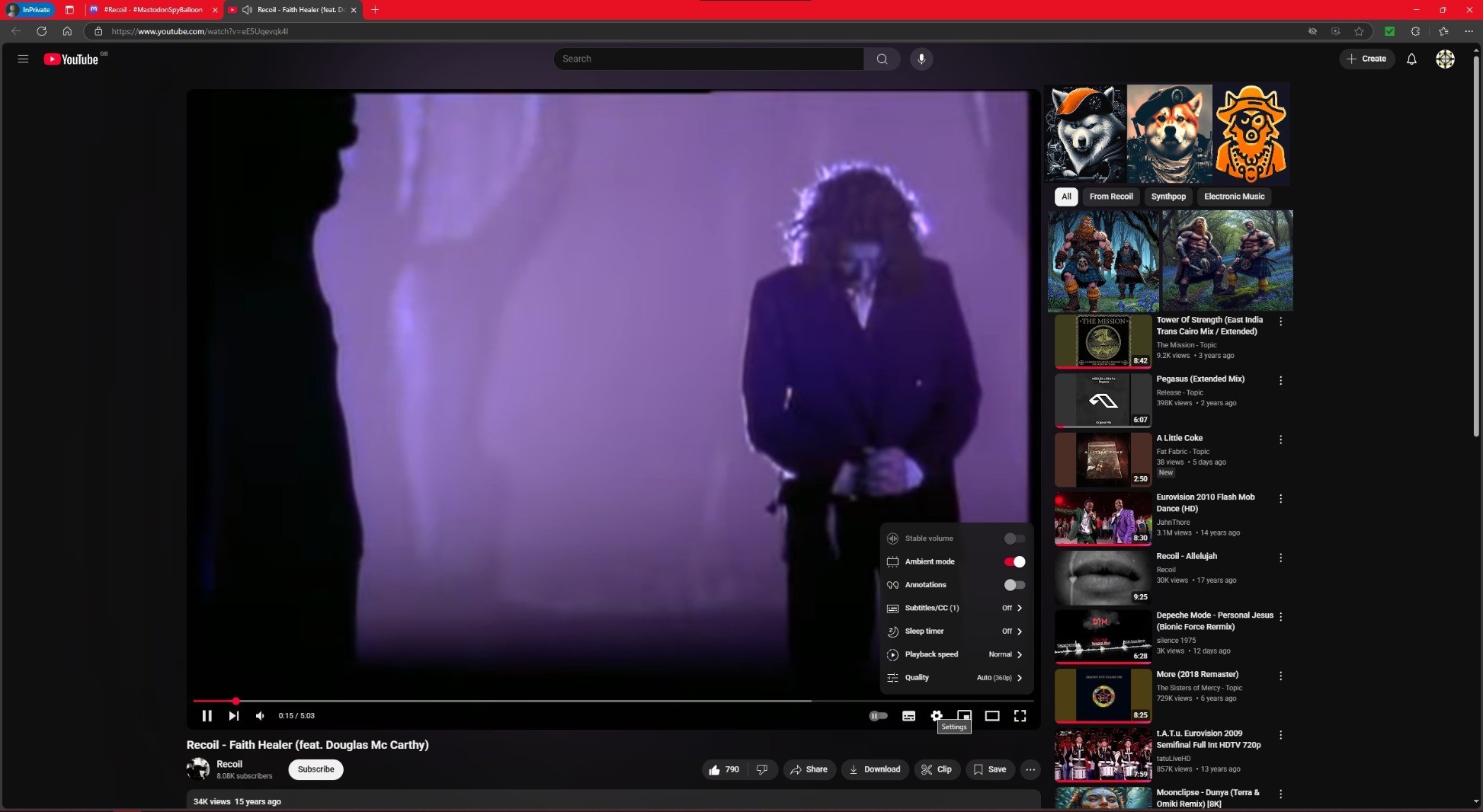Viewport: 1483px width, 812px height.
Task: Switch to the #Recoil Mastodon browser tab
Action: tap(152, 10)
